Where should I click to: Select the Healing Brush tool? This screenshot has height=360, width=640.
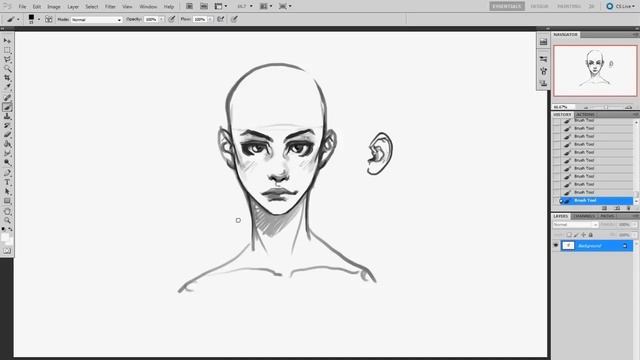click(x=7, y=98)
